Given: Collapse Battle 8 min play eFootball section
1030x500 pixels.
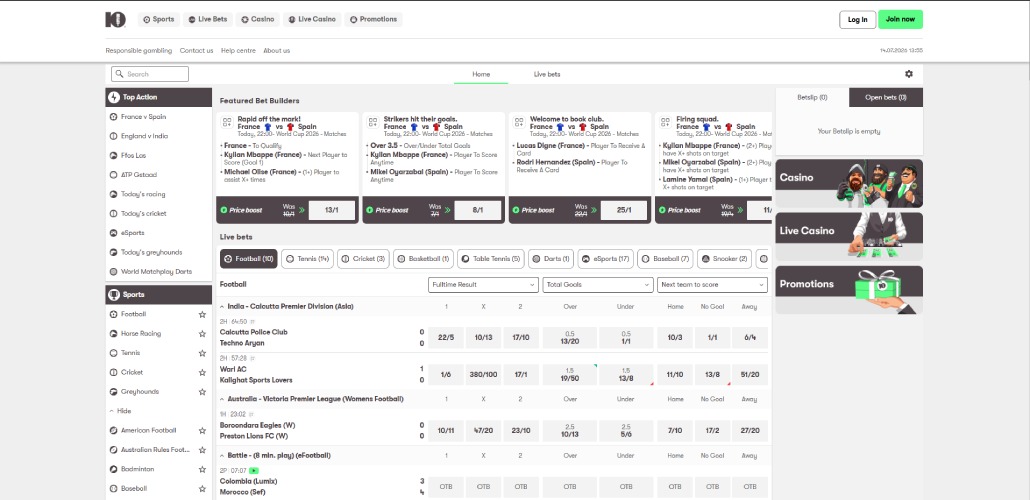Looking at the screenshot, I should tap(222, 456).
